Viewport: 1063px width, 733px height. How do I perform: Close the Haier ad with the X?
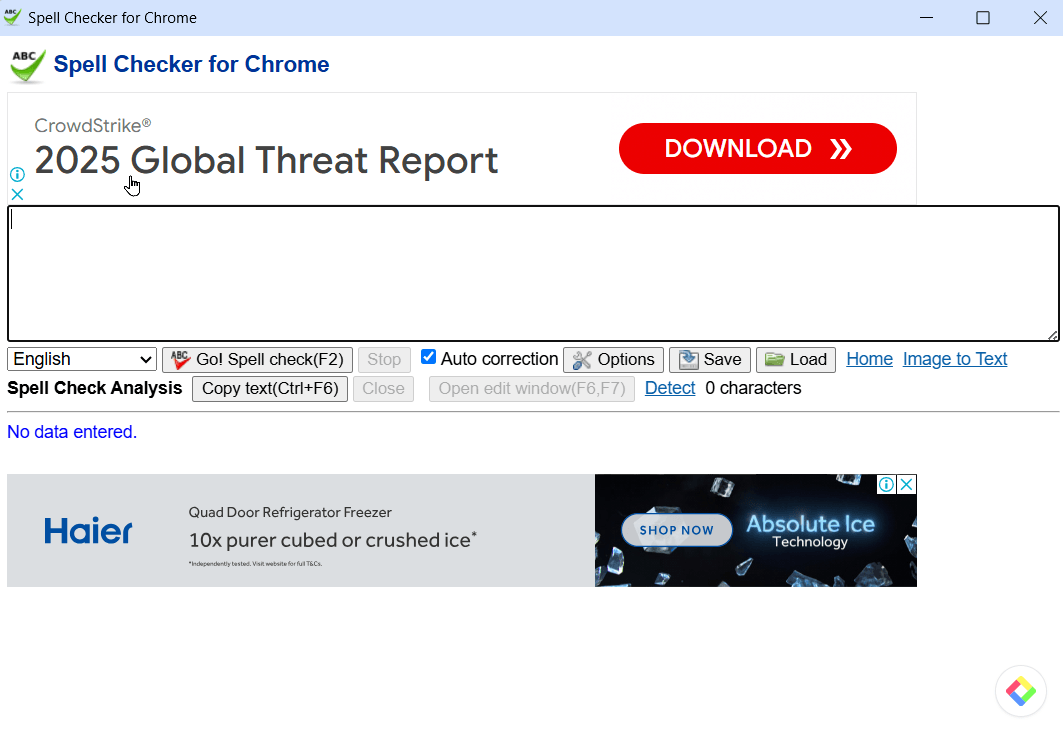tap(906, 484)
